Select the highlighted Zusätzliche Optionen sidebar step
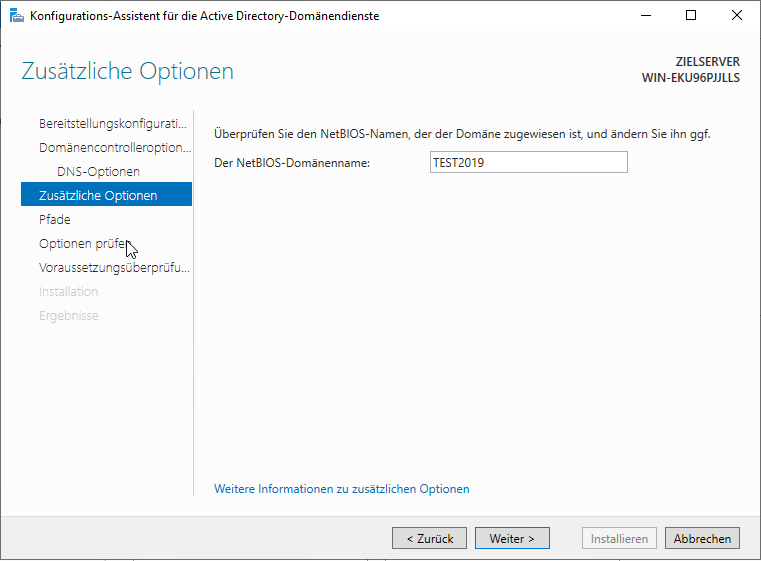This screenshot has width=761, height=561. click(x=106, y=194)
